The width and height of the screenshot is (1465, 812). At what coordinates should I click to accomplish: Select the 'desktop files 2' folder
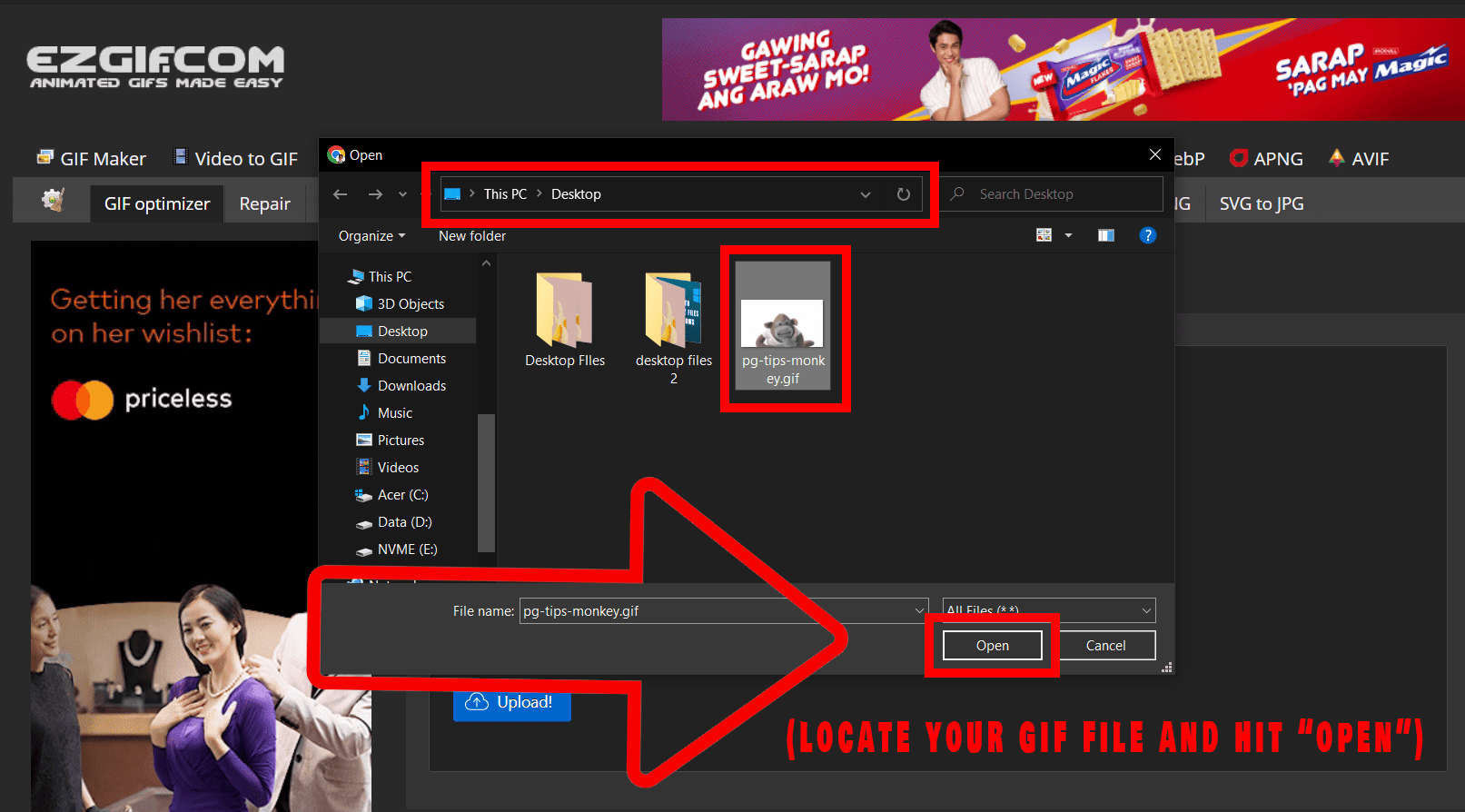click(x=674, y=328)
